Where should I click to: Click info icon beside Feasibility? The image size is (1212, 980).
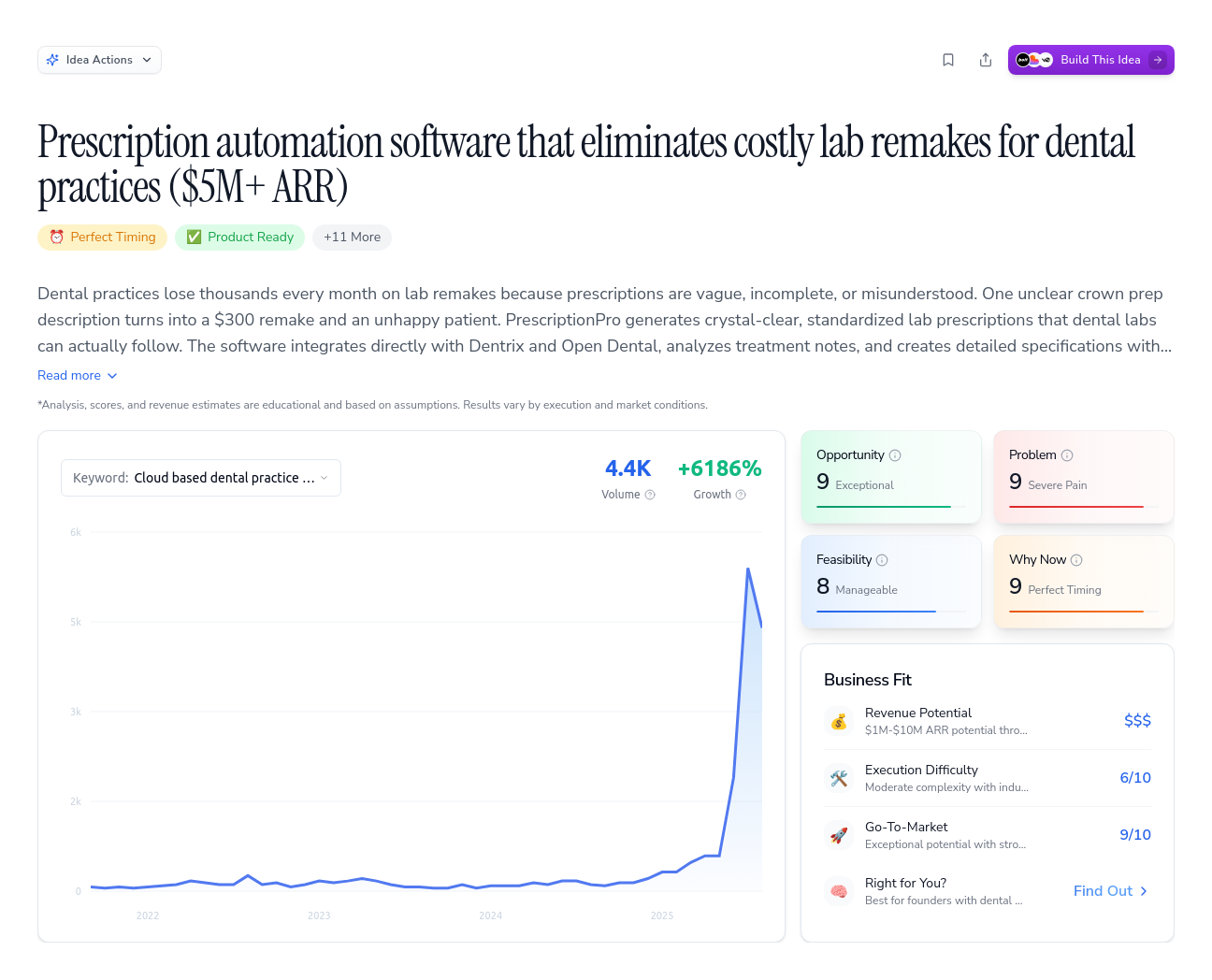tap(882, 560)
